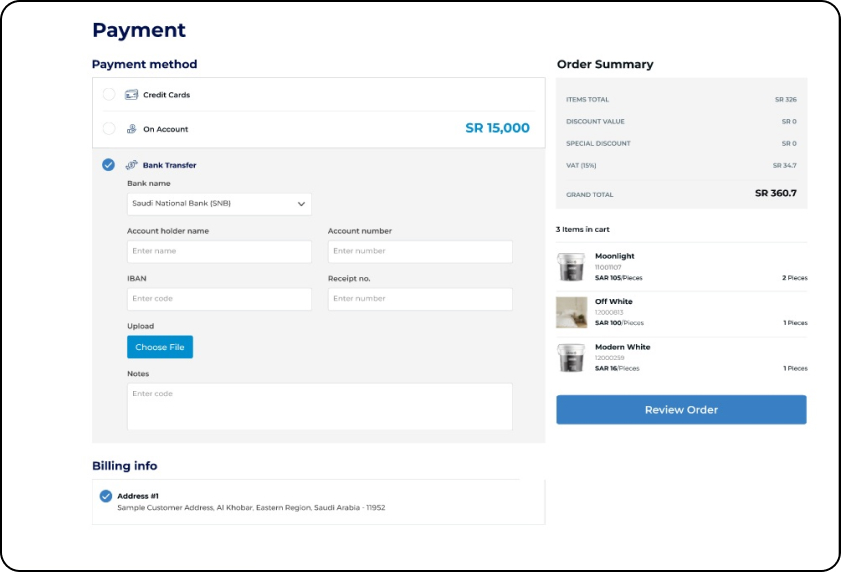Click the Review Order button
The height and width of the screenshot is (572, 841).
(x=681, y=410)
